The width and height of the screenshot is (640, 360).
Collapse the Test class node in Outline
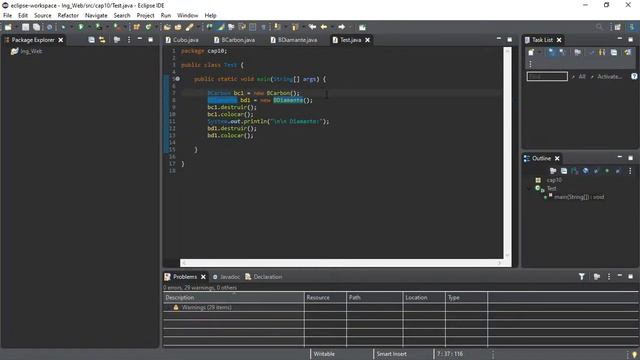[529, 188]
